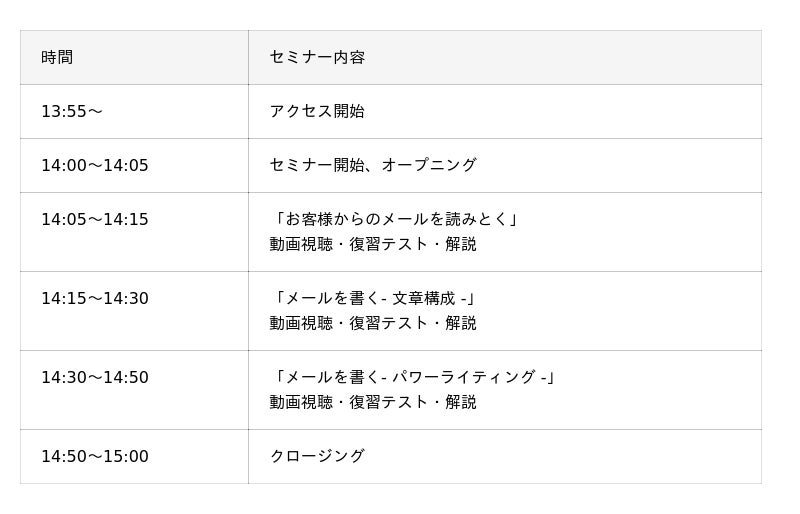
Task: Click the セミナー内容 column header
Action: tap(317, 57)
